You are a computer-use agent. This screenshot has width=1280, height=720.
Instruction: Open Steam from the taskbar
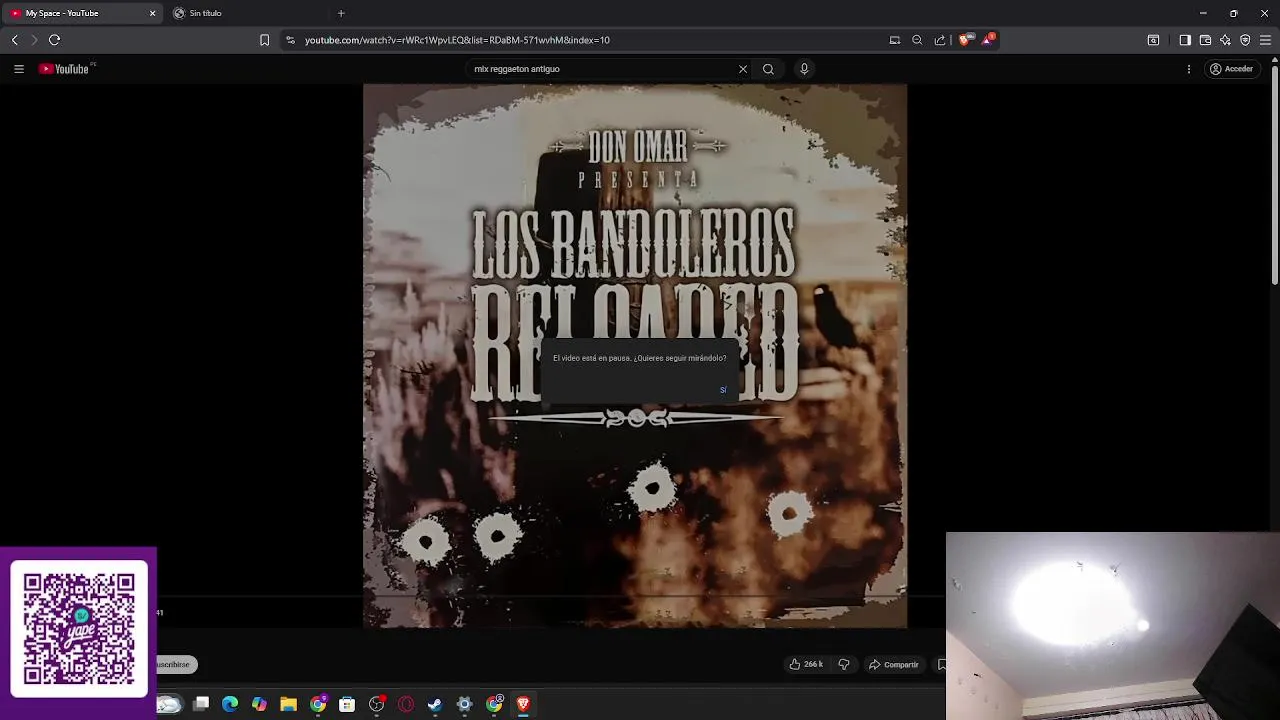tap(435, 704)
